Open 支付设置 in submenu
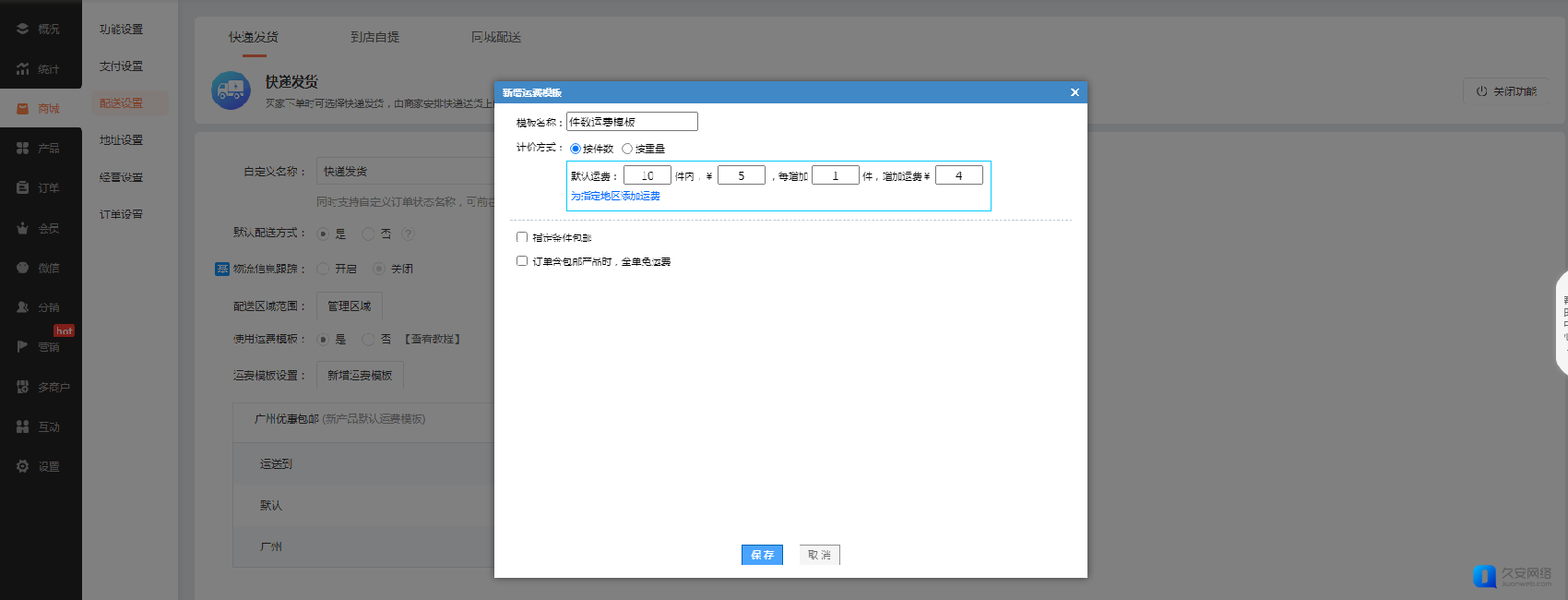The height and width of the screenshot is (600, 1568). pyautogui.click(x=121, y=66)
